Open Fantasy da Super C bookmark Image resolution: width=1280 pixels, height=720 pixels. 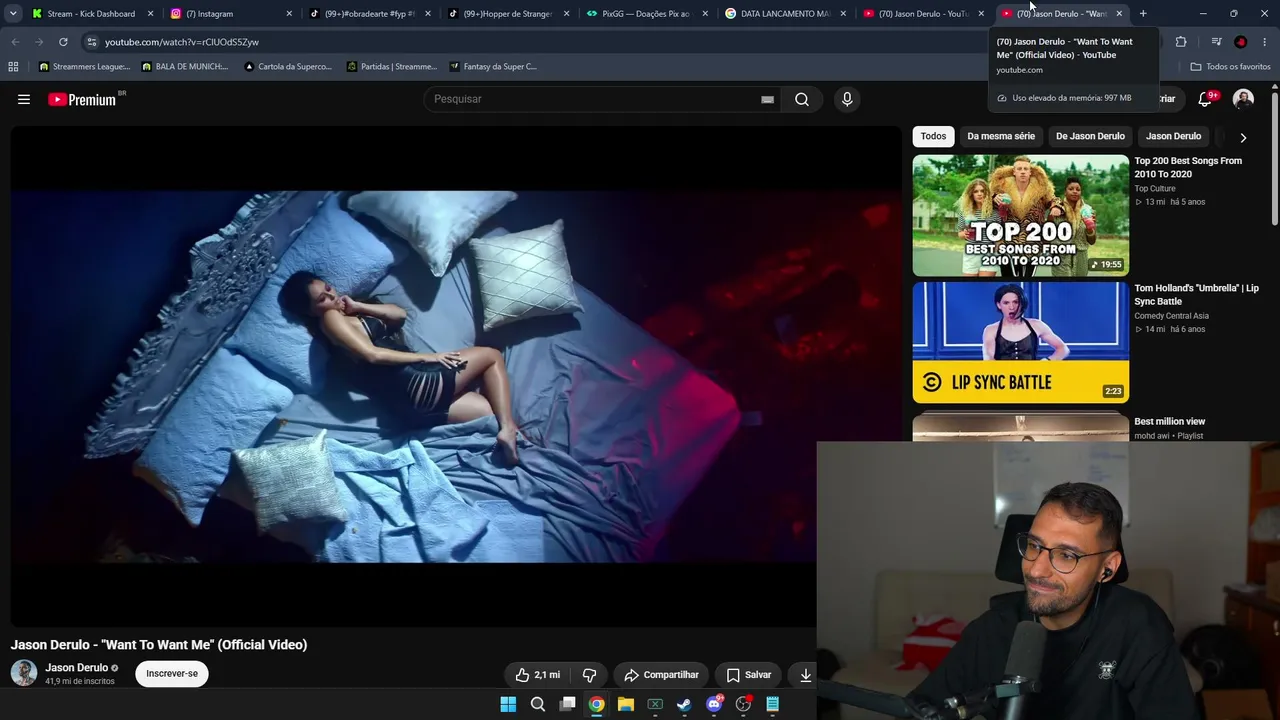tap(493, 67)
